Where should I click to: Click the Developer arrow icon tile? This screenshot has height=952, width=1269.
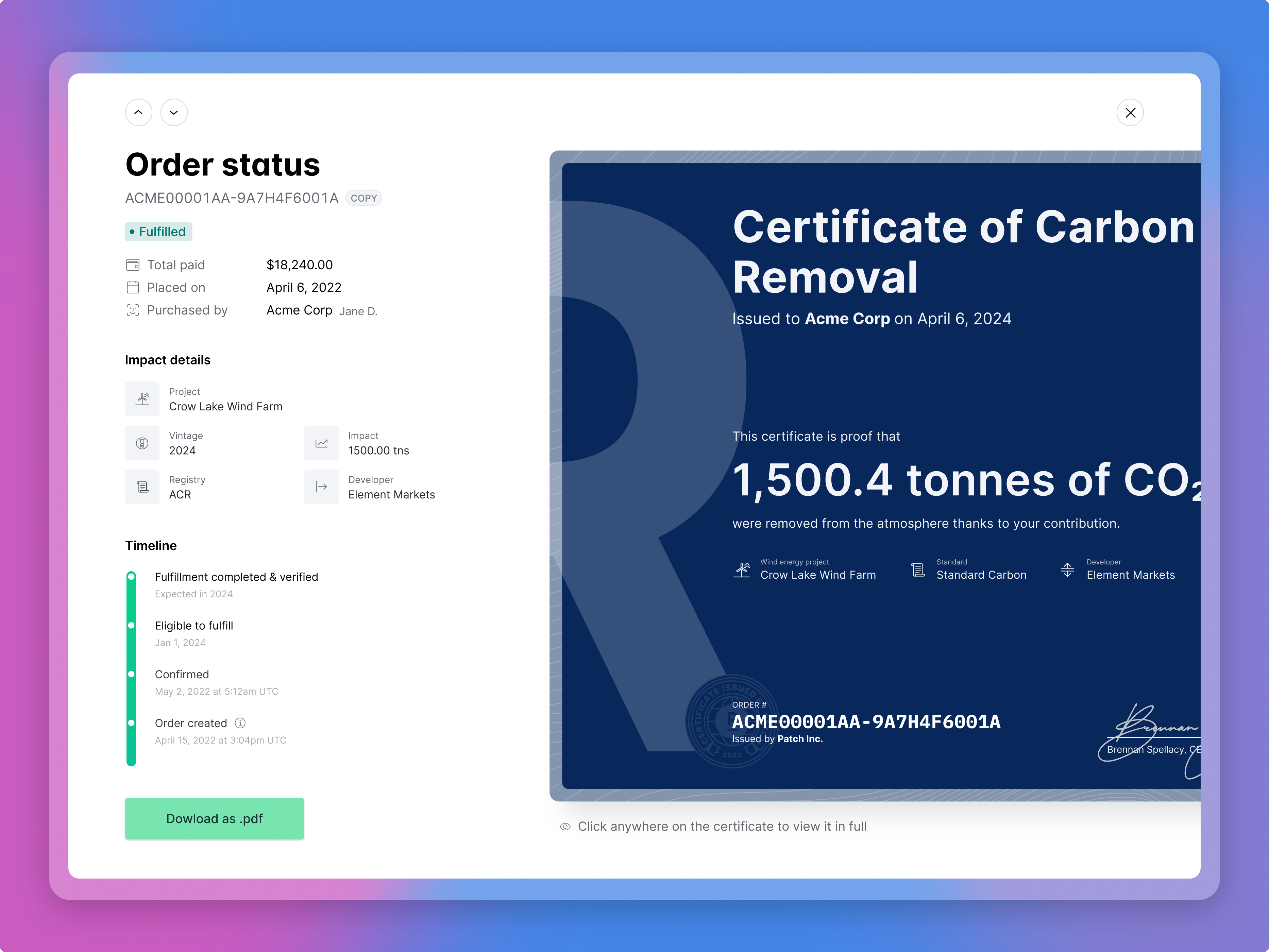coord(321,488)
